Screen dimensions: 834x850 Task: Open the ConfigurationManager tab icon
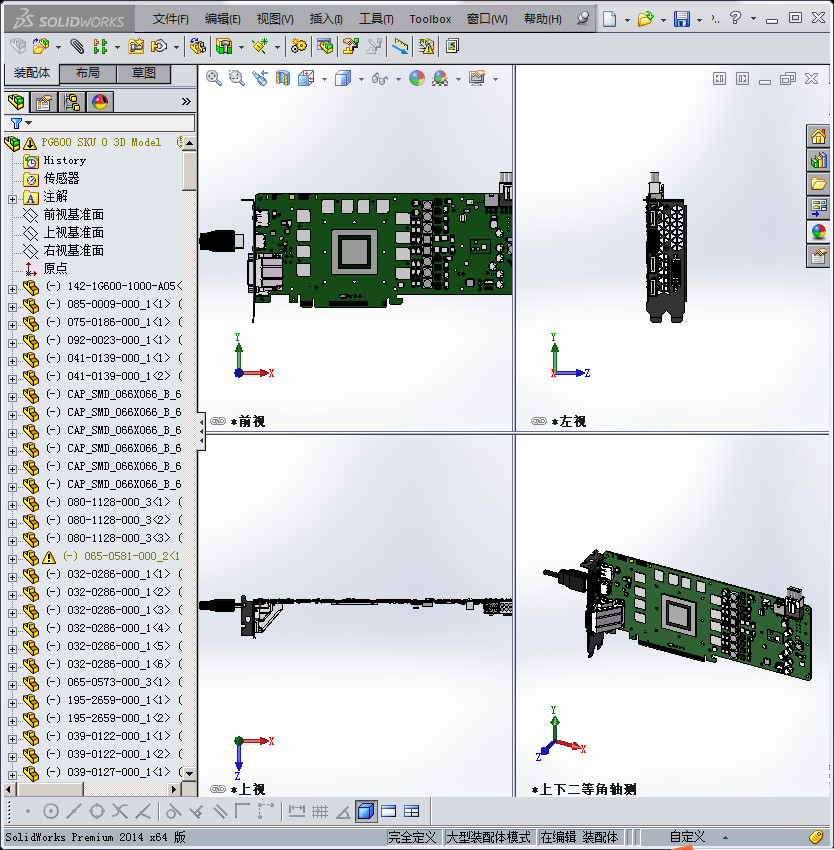pyautogui.click(x=72, y=102)
